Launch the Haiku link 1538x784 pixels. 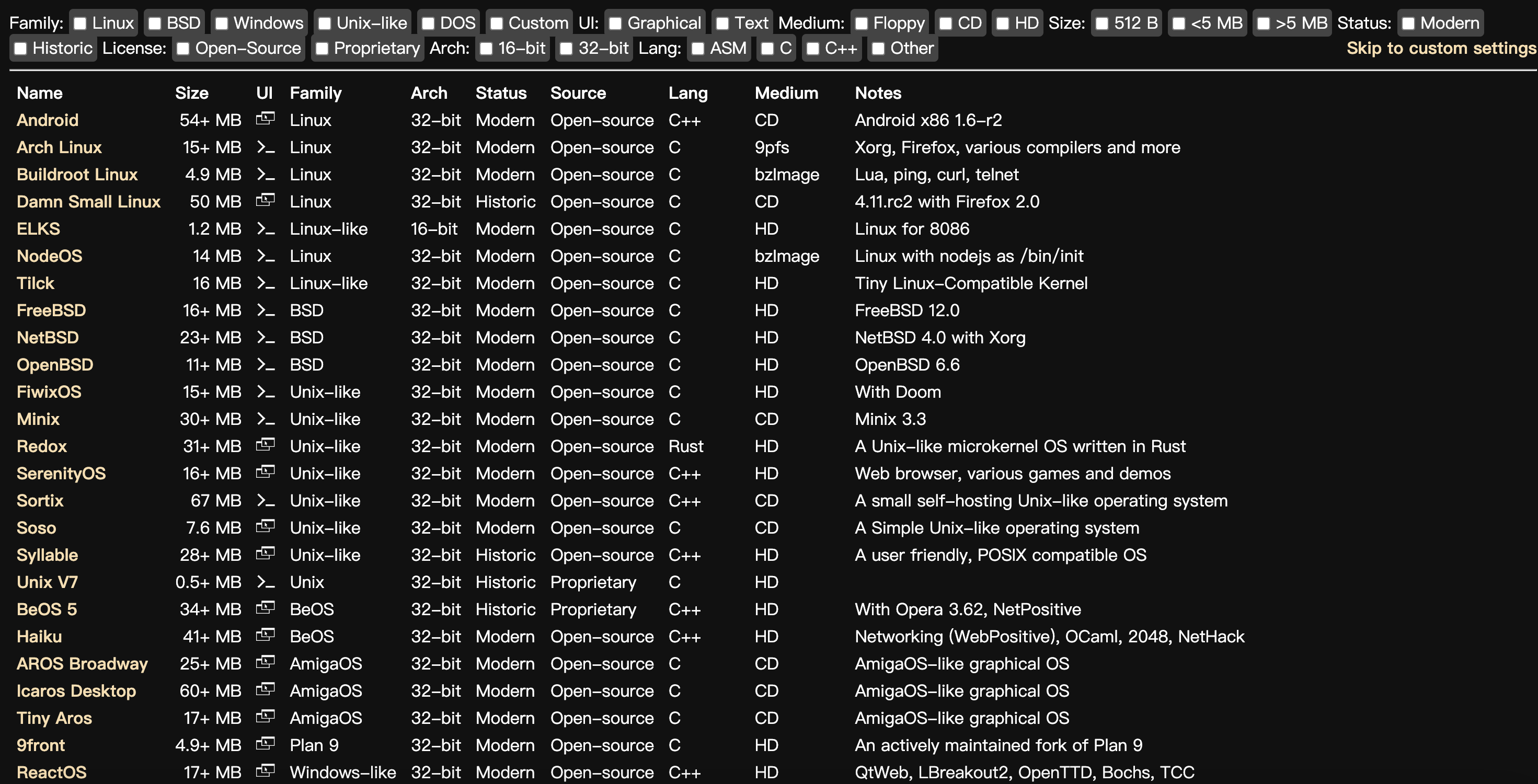tap(39, 637)
